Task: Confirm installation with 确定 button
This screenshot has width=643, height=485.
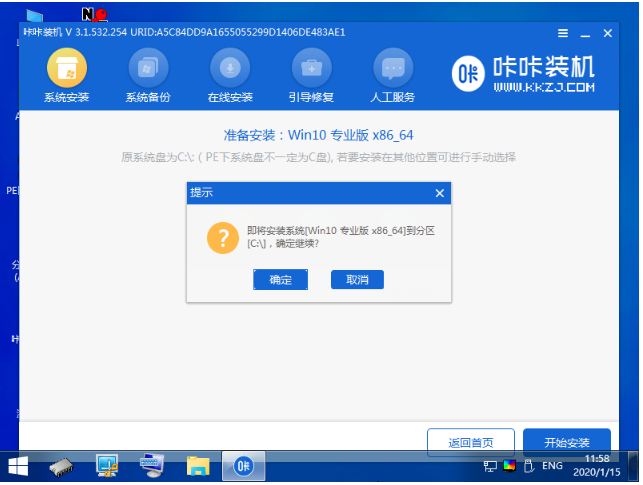Action: (x=280, y=280)
